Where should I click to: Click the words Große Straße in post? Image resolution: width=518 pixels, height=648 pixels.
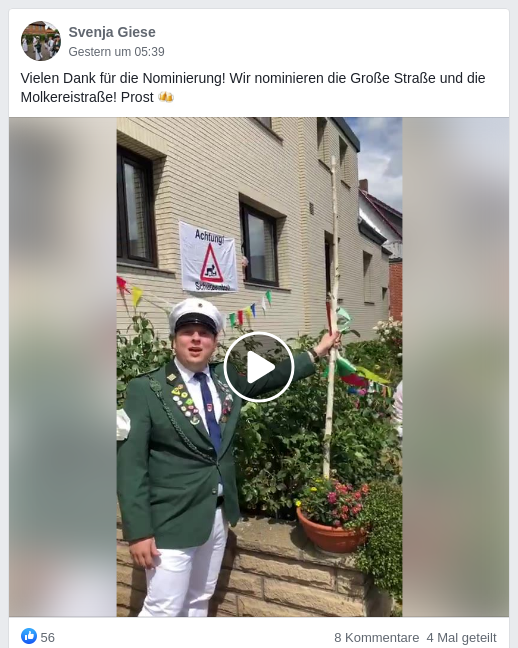393,78
